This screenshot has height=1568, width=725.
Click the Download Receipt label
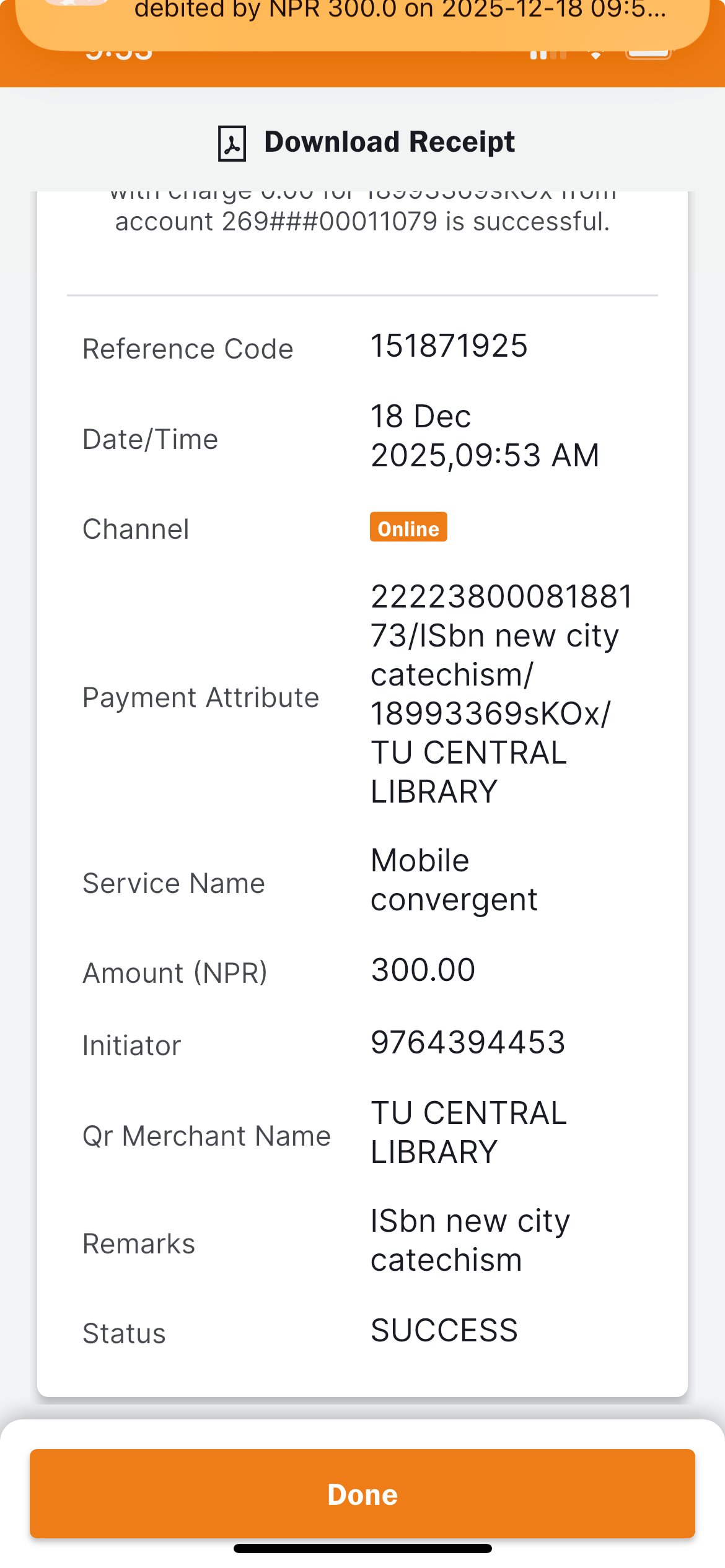(x=389, y=142)
